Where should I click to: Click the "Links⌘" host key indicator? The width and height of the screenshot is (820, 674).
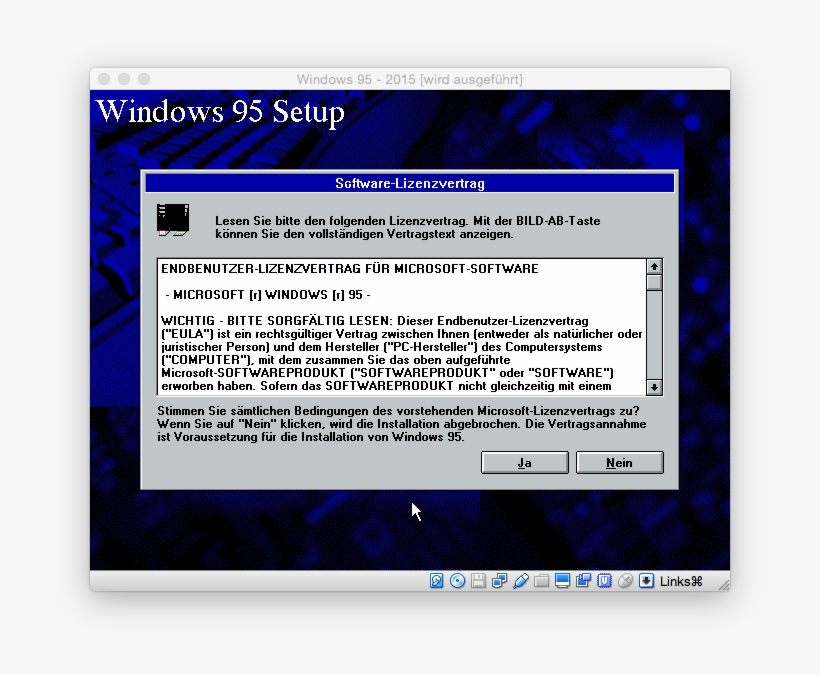pos(681,580)
